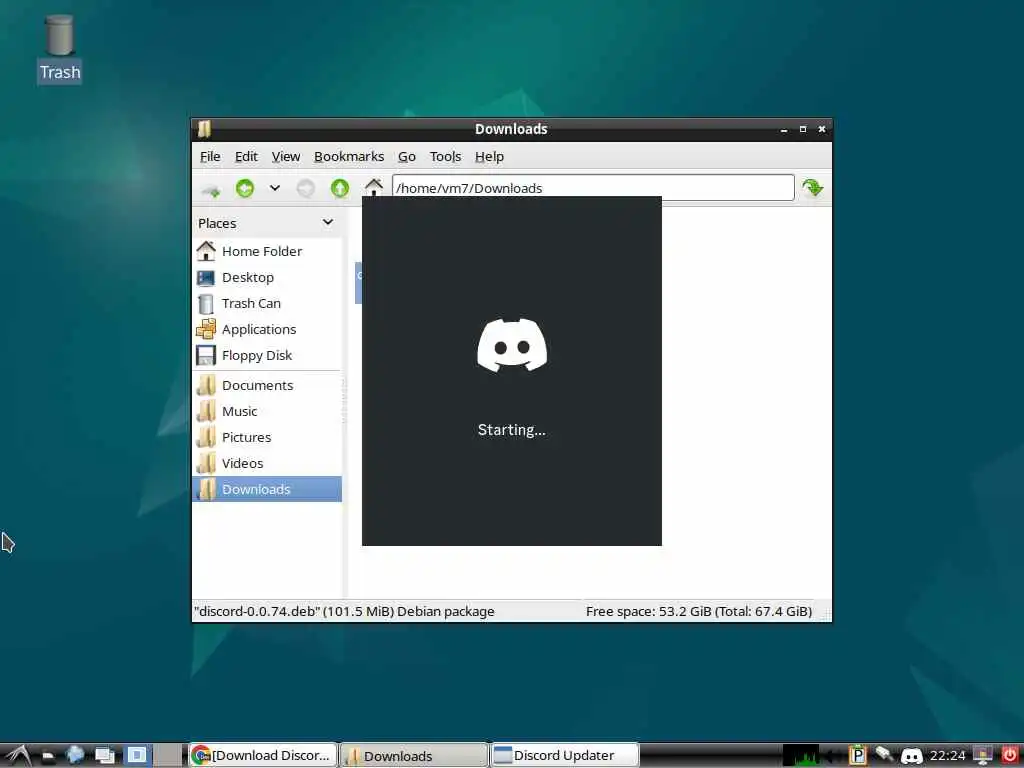
Task: Select Floppy Disk in Places sidebar
Action: pos(267,356)
